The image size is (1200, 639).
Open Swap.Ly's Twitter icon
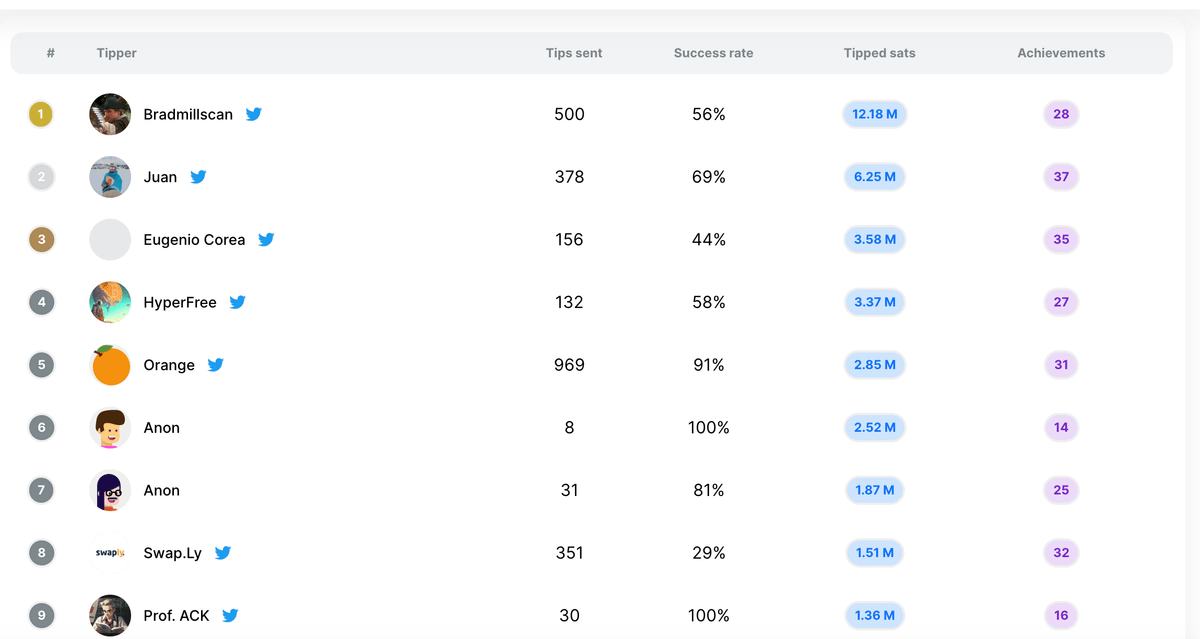coord(223,553)
